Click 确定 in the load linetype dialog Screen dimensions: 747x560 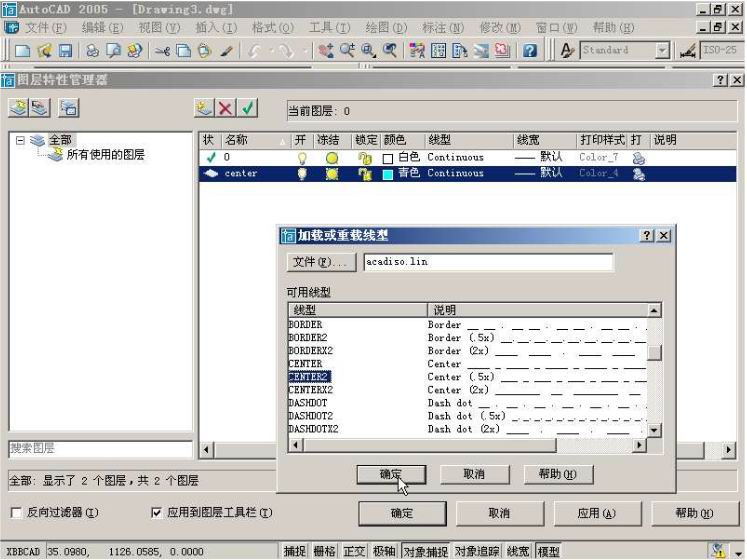[x=391, y=475]
